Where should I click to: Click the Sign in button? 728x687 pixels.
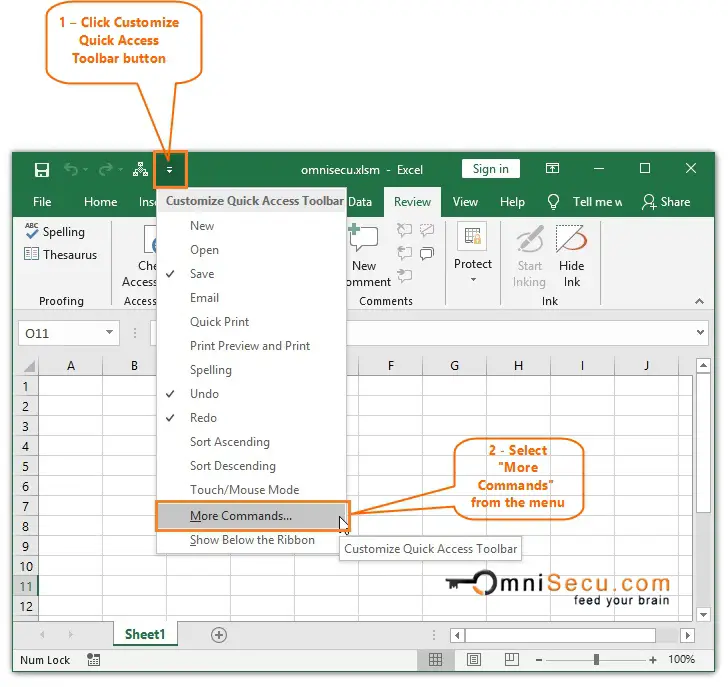tap(491, 169)
